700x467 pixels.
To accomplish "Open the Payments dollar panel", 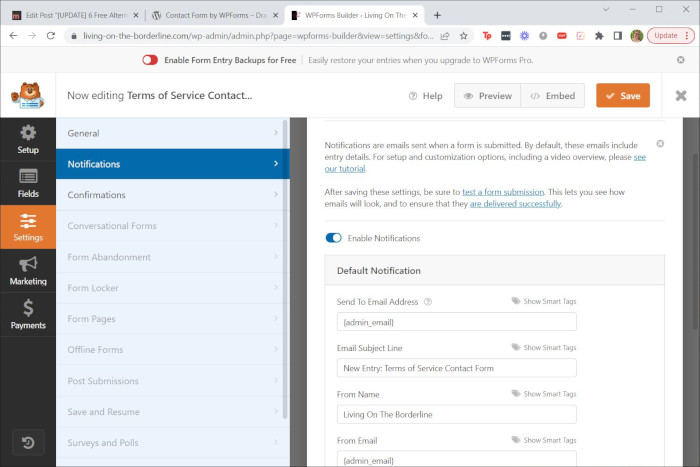I will click(28, 314).
